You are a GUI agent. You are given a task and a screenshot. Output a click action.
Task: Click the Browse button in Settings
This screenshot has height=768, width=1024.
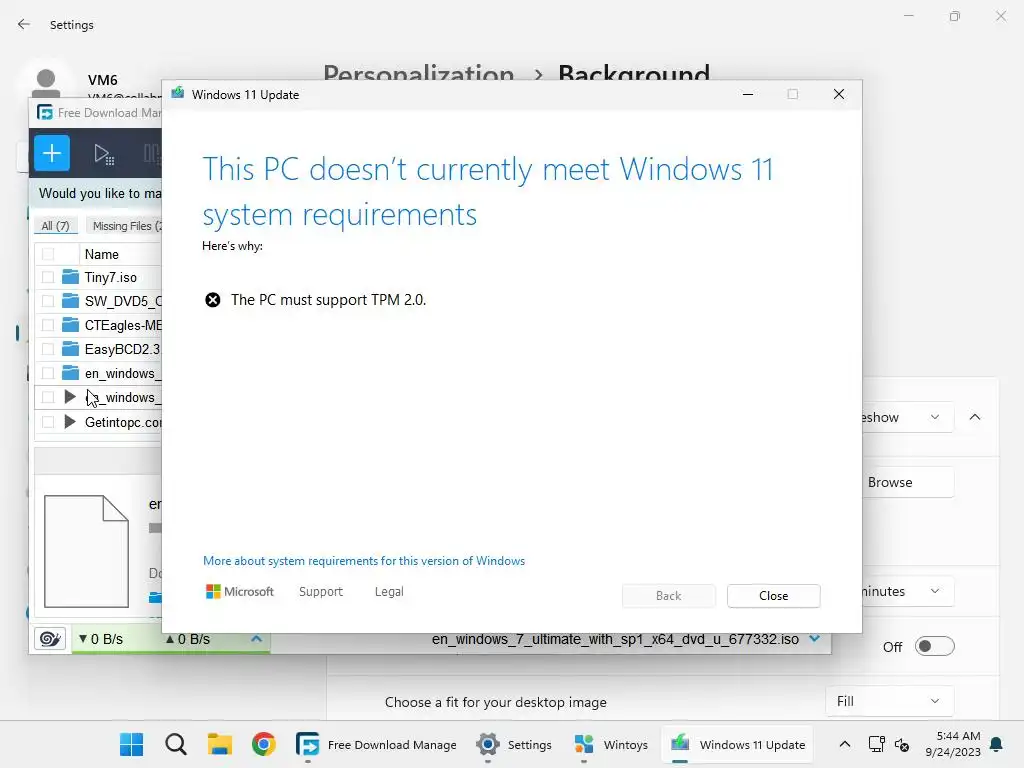coord(907,483)
